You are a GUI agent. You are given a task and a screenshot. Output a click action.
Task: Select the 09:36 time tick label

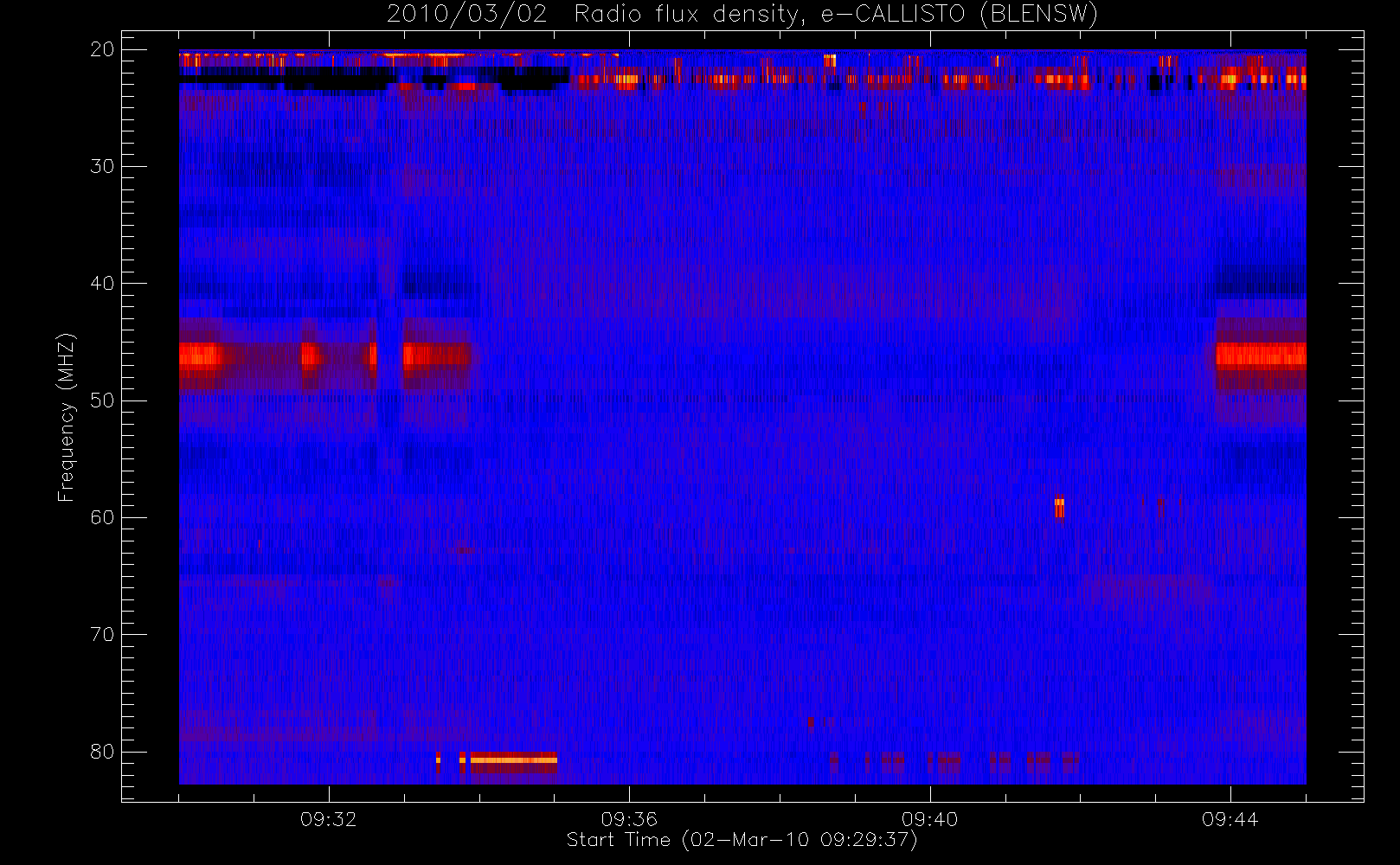(629, 819)
